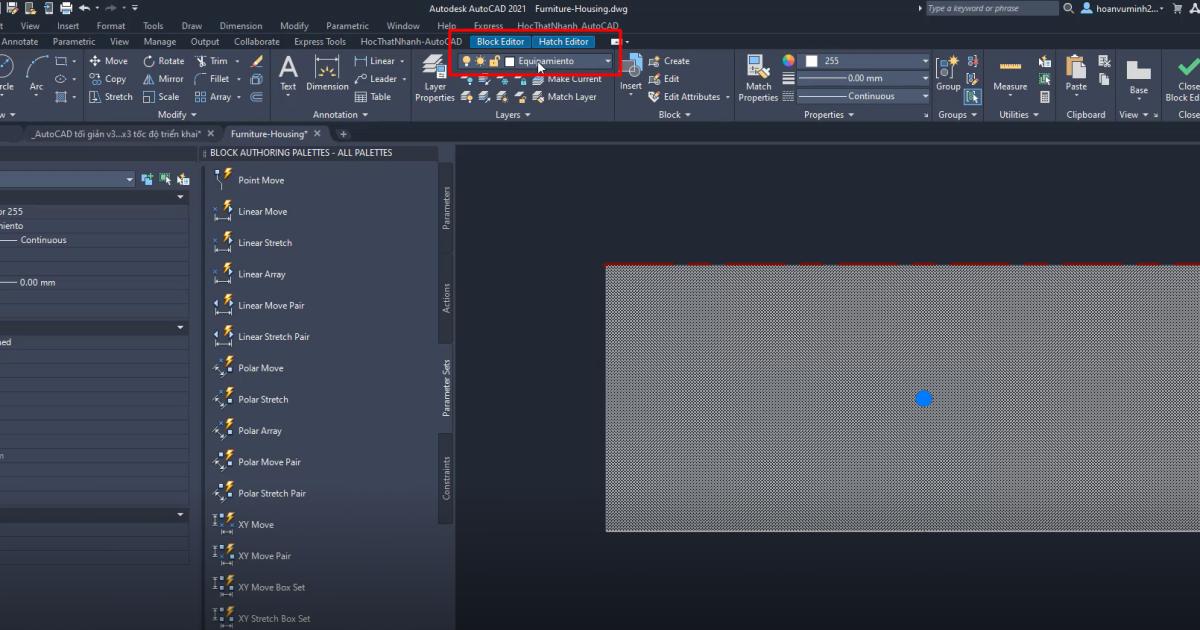
Task: Toggle the lock on the Equipamiento layer
Action: 493,61
